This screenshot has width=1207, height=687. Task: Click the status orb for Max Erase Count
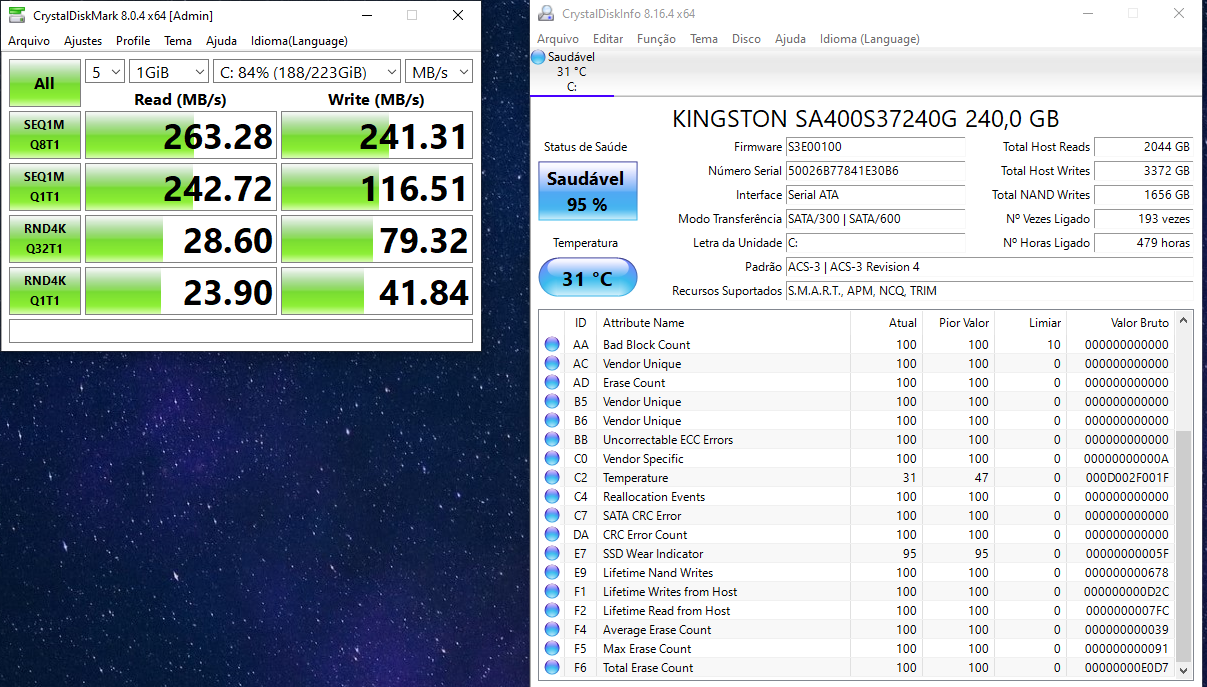coord(552,649)
